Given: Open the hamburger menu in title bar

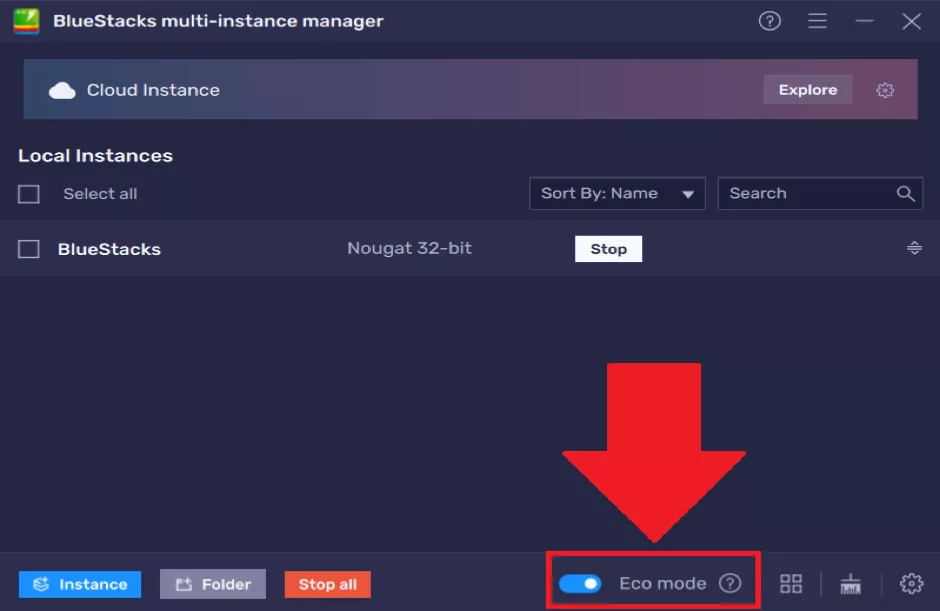Looking at the screenshot, I should tap(818, 21).
